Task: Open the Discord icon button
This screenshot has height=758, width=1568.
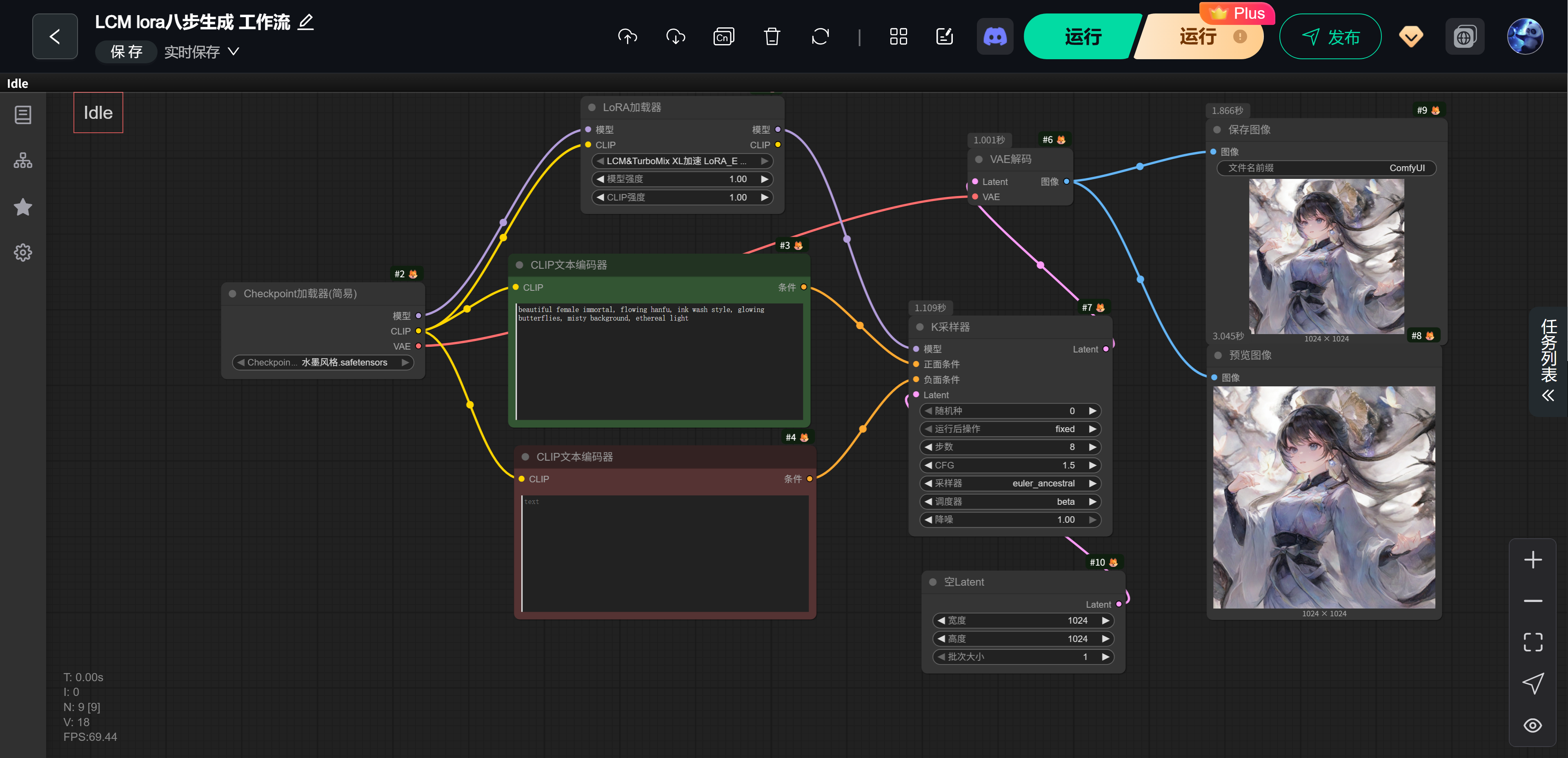Action: coord(994,36)
